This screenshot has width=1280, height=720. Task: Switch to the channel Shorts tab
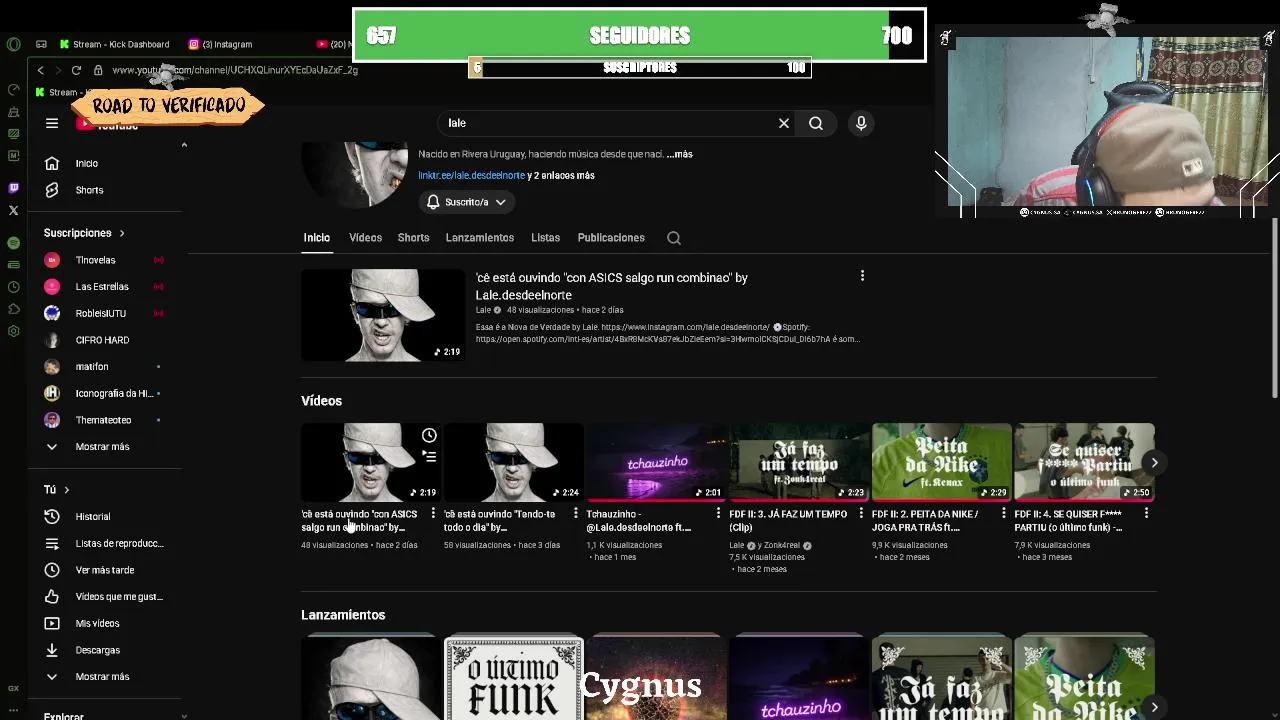tap(413, 238)
